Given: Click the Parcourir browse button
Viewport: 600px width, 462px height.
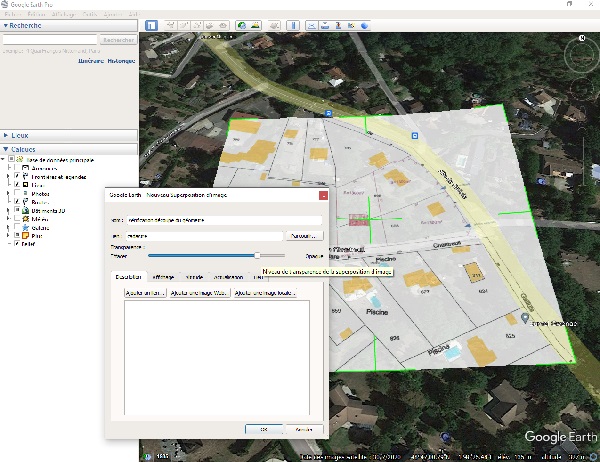Looking at the screenshot, I should point(305,236).
